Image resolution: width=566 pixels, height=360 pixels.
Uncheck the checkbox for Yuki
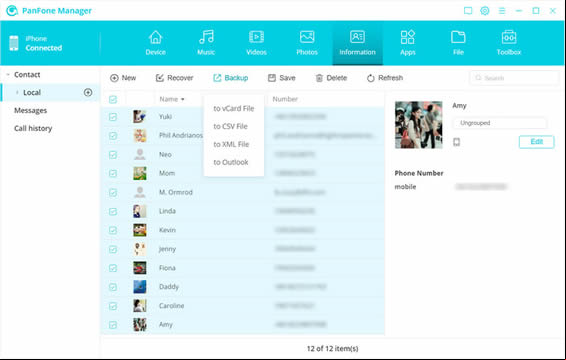tap(113, 117)
